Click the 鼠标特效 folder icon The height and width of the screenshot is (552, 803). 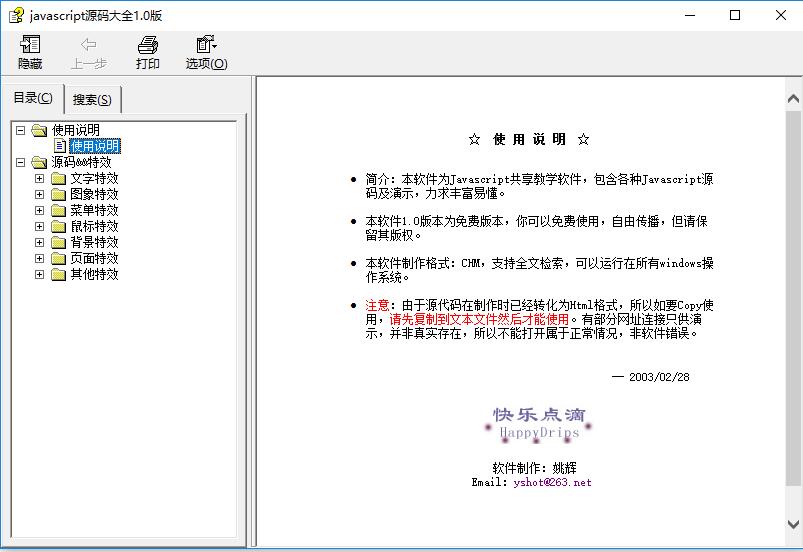[x=58, y=226]
